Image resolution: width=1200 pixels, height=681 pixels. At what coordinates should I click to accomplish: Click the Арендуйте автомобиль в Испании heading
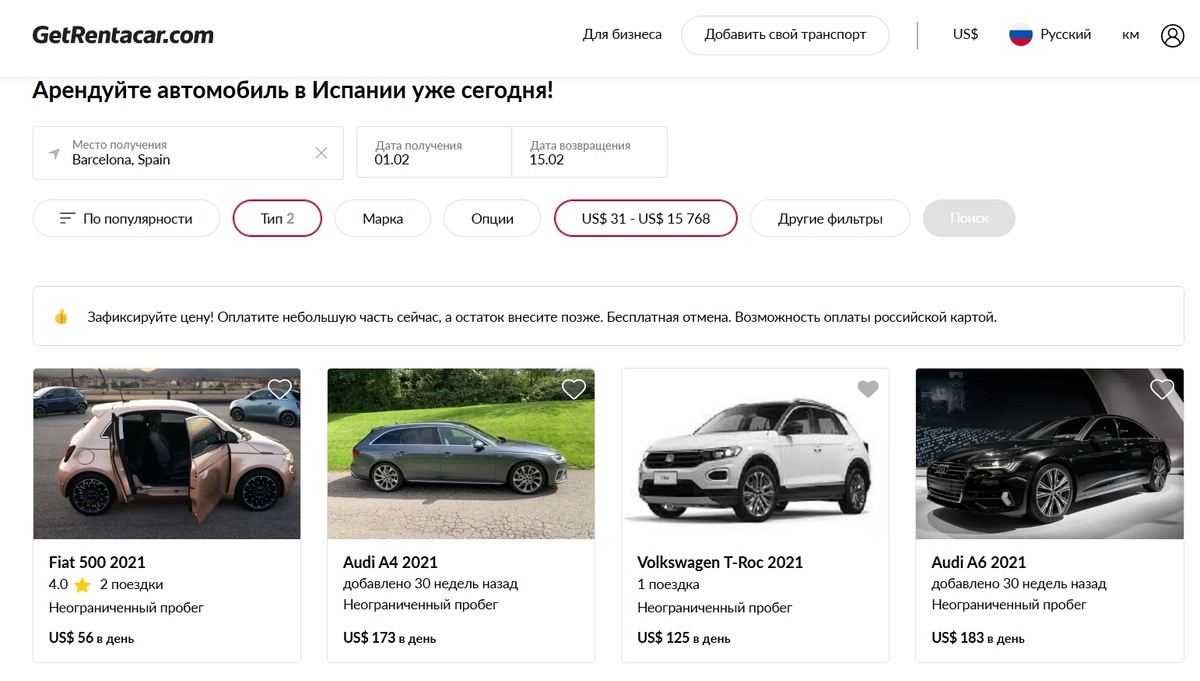click(x=293, y=91)
